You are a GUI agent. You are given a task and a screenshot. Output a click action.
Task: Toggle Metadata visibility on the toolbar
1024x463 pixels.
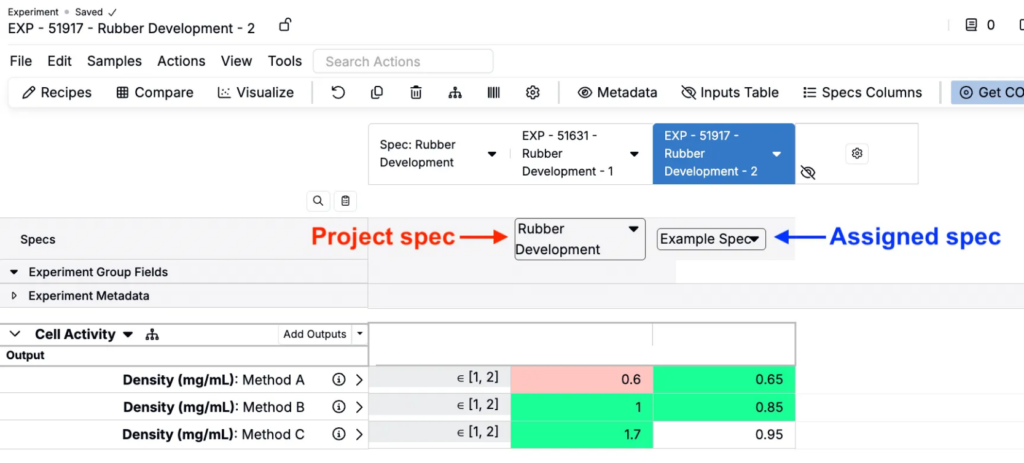click(618, 93)
